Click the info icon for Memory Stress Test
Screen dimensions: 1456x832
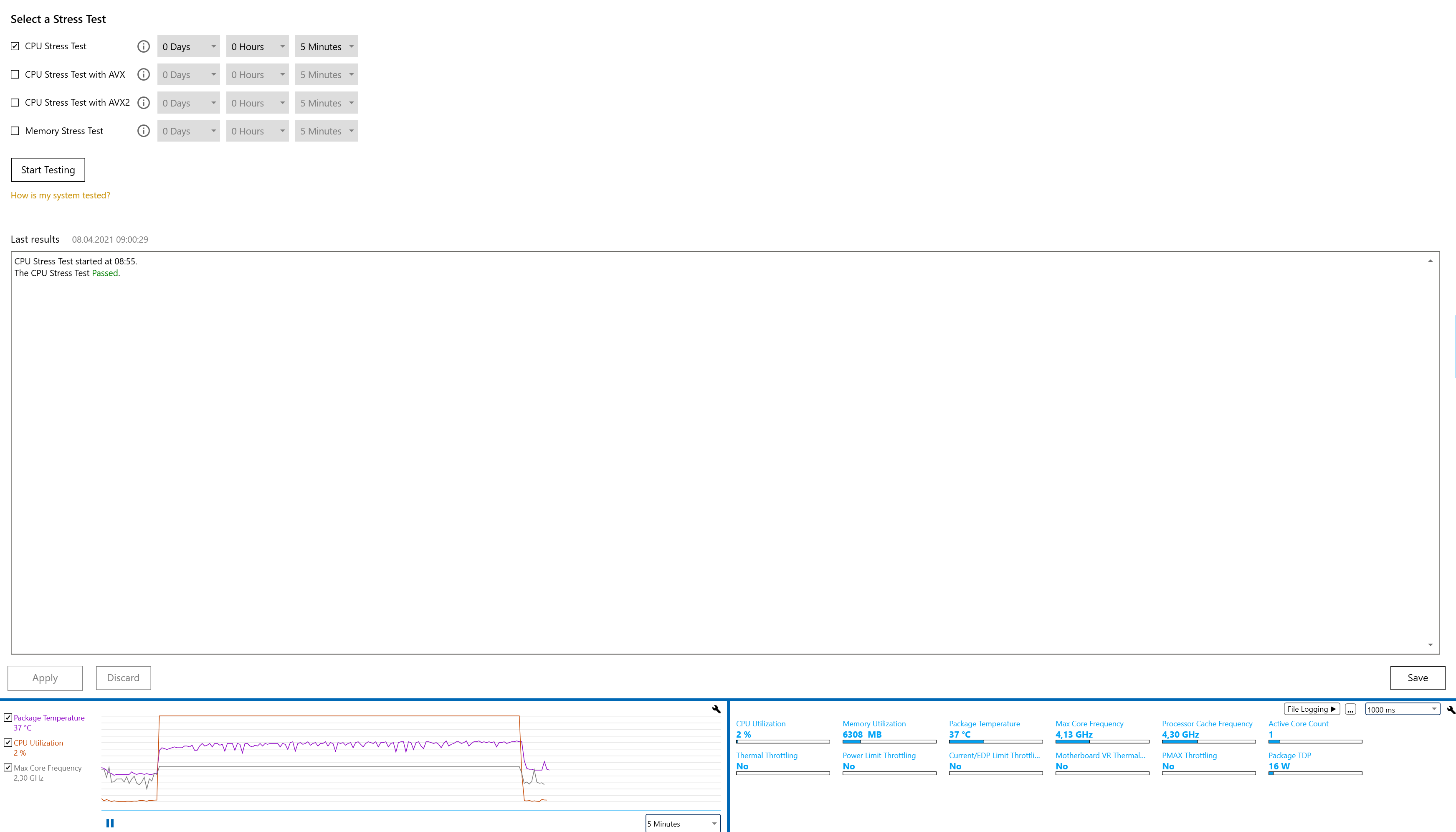point(143,131)
